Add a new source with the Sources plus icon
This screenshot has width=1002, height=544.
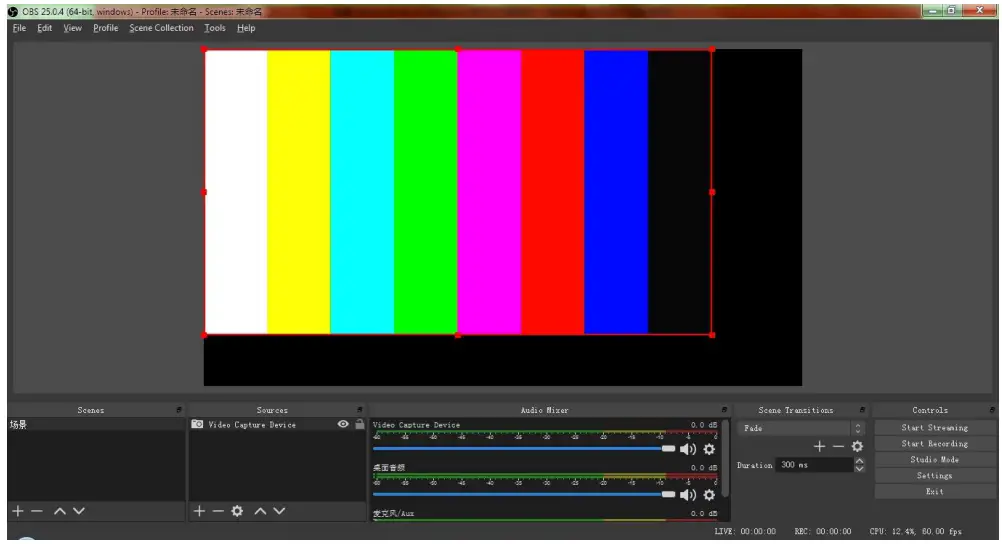point(199,511)
